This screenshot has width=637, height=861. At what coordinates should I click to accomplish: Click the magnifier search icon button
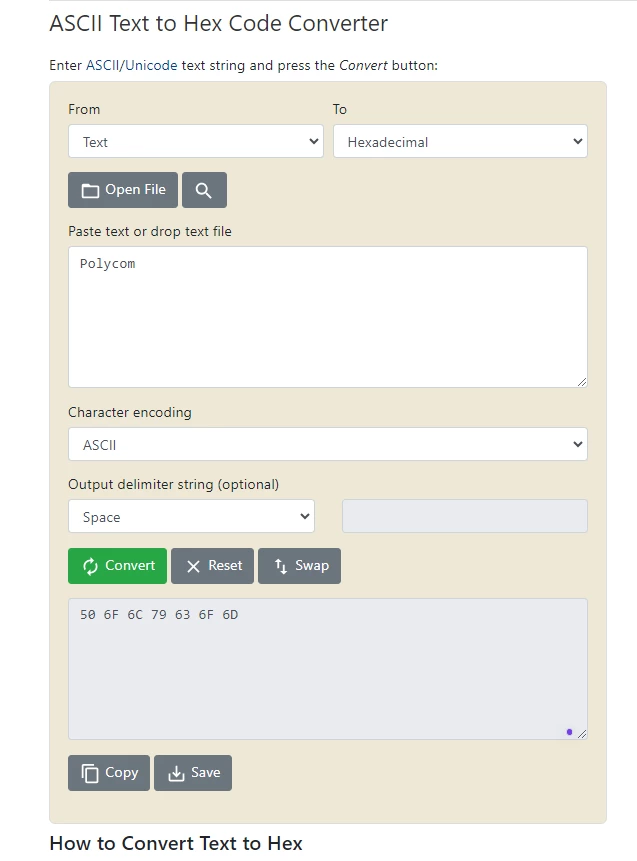pos(204,190)
